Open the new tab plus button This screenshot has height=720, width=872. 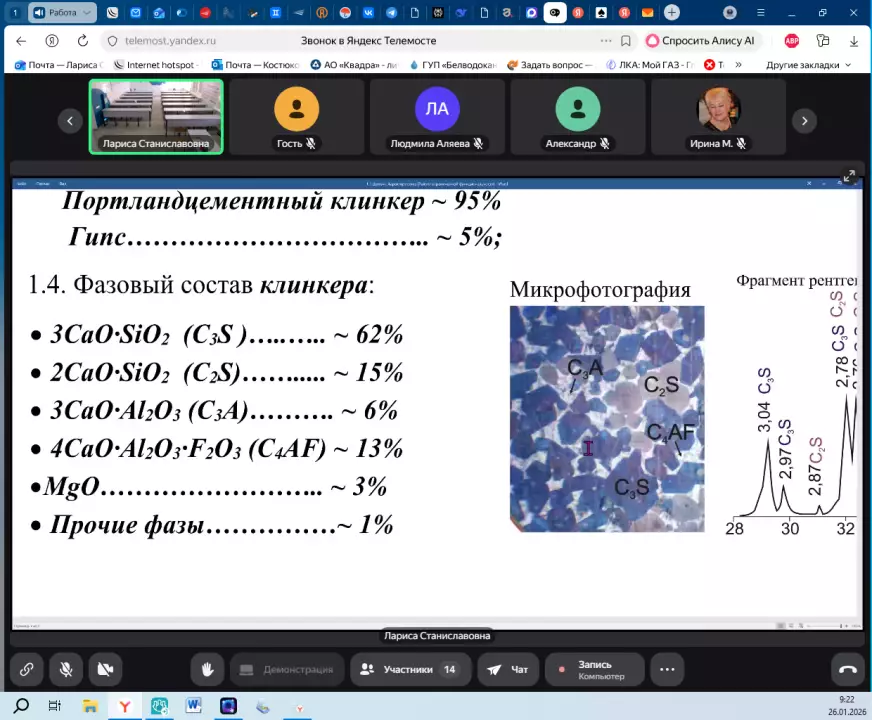tap(672, 13)
